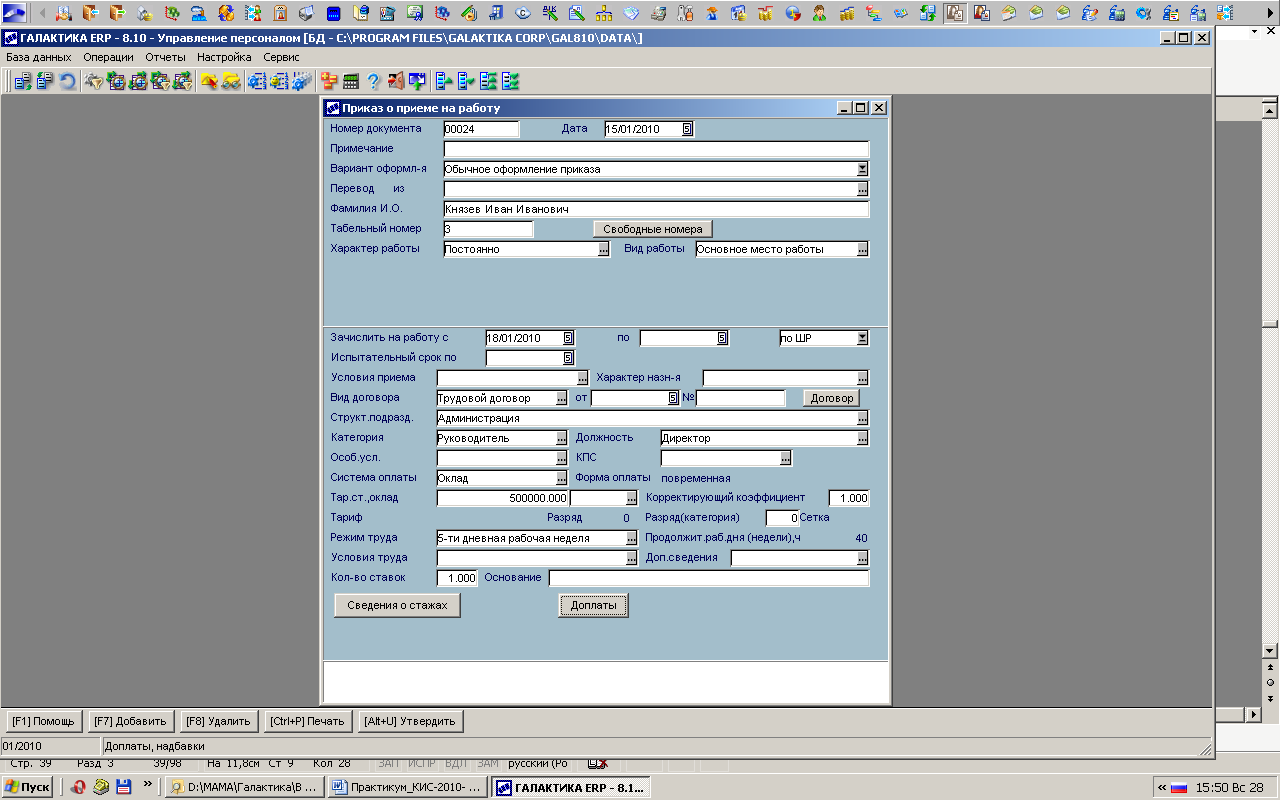The width and height of the screenshot is (1280, 800).
Task: Switch to D:\МАМА\Галактика taskbar window
Action: [x=244, y=787]
